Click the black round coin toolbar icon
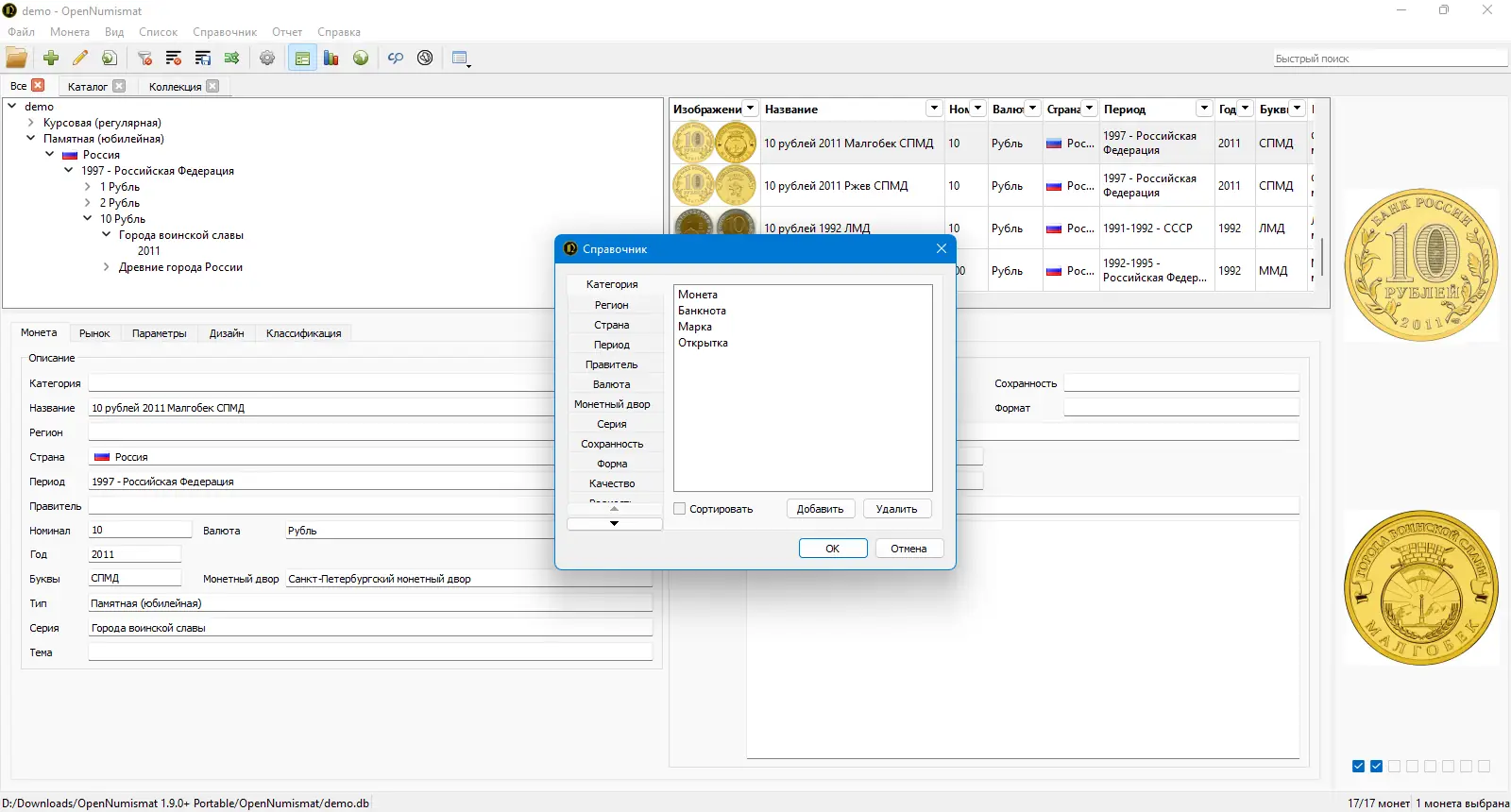1511x812 pixels. 425,58
